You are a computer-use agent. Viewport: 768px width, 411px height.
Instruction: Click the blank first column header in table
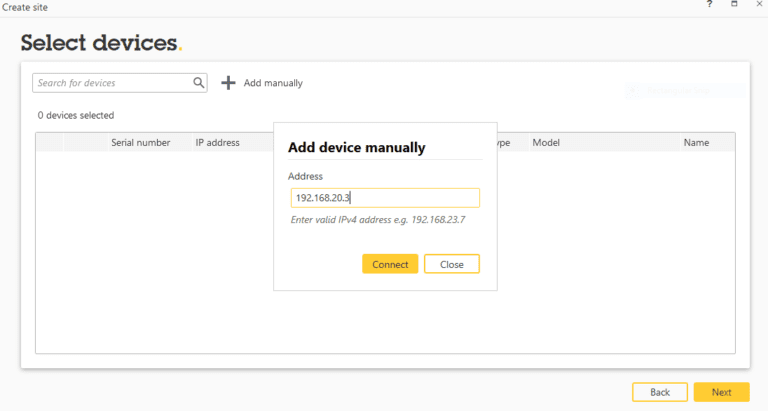tap(50, 143)
